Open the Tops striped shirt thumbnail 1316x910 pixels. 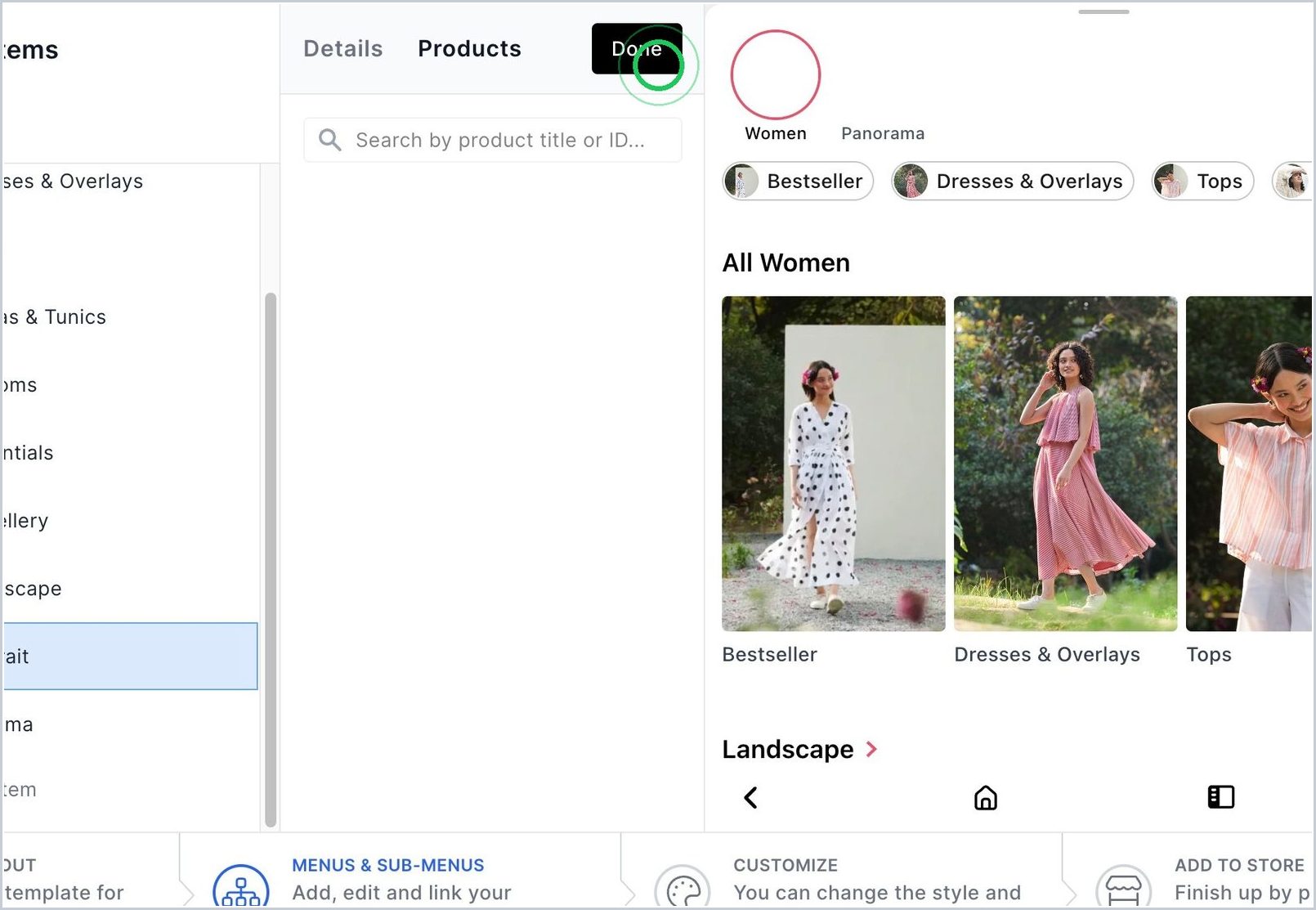(1249, 464)
